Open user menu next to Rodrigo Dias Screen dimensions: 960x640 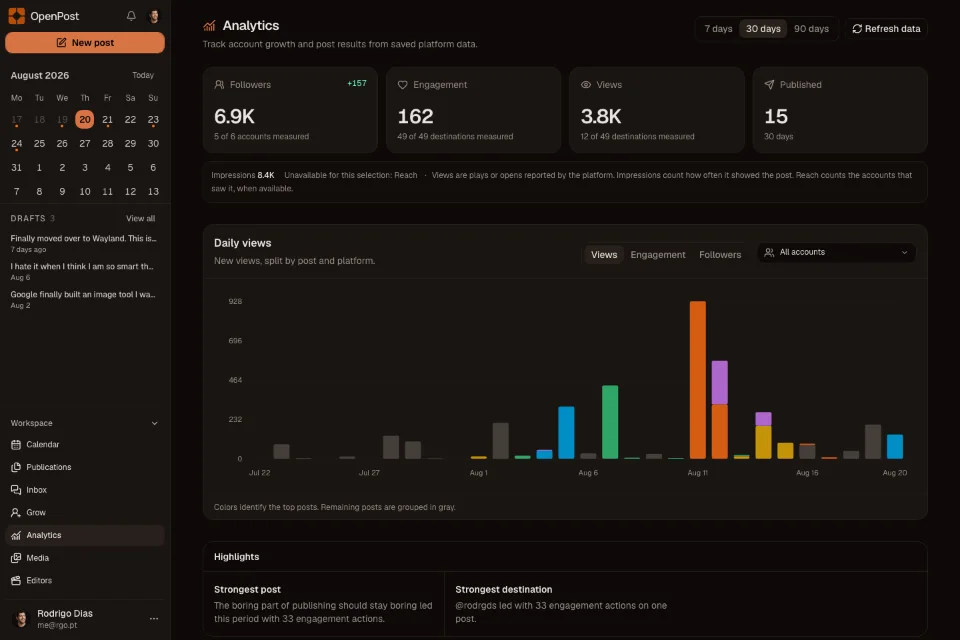[154, 619]
